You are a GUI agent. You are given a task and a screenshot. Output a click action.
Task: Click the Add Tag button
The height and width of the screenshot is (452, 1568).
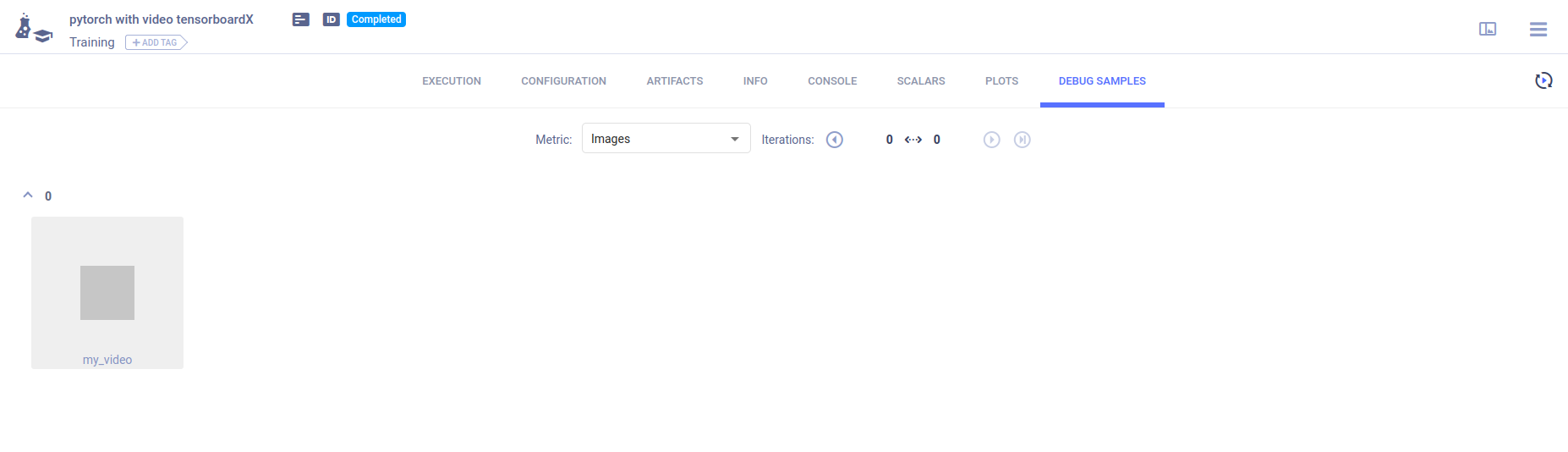pos(156,42)
